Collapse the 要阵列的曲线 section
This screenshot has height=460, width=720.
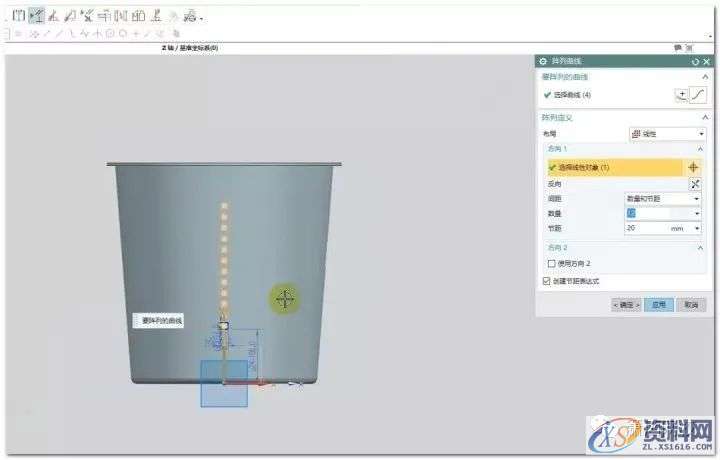(704, 77)
